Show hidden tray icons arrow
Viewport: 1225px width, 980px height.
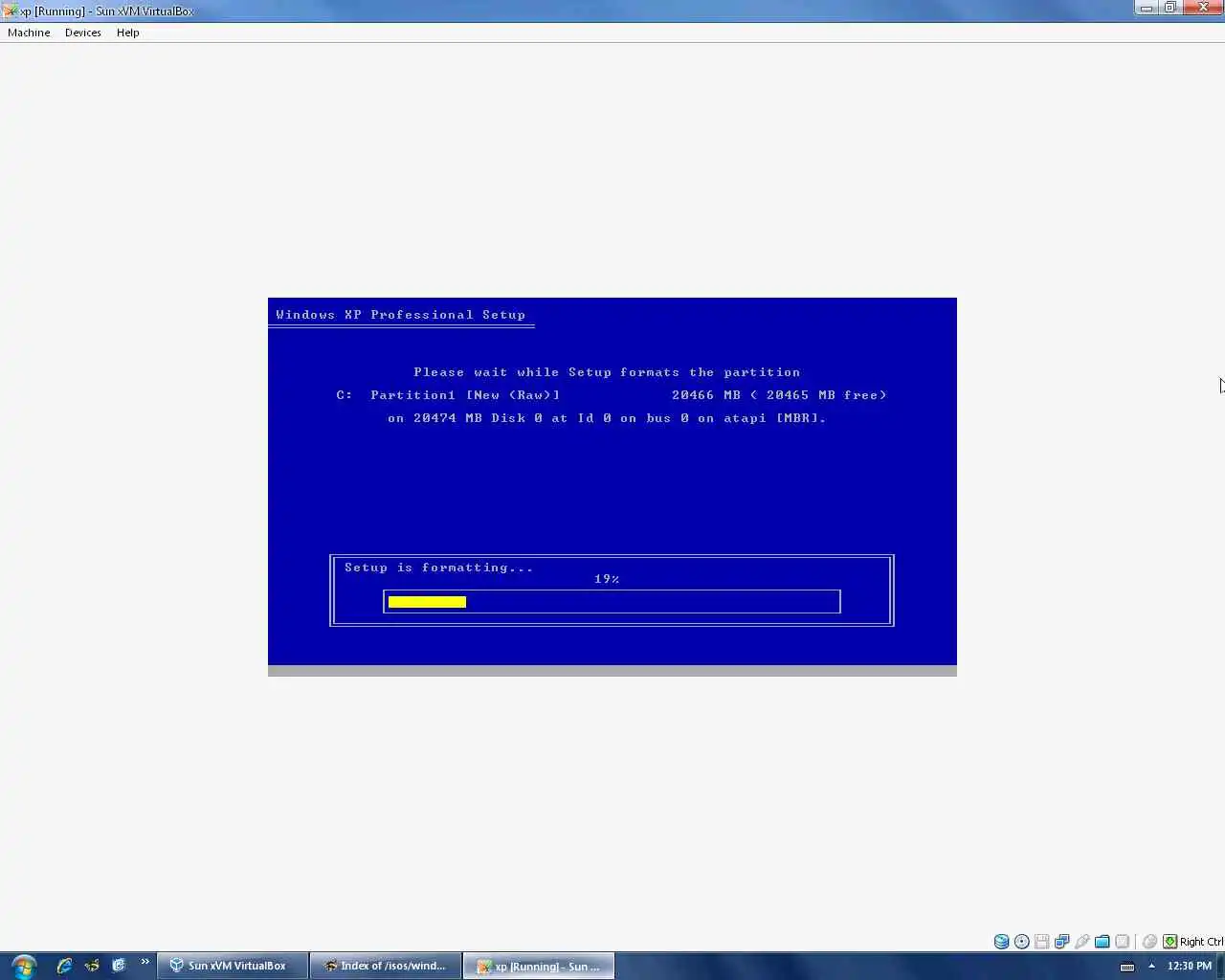(1151, 966)
